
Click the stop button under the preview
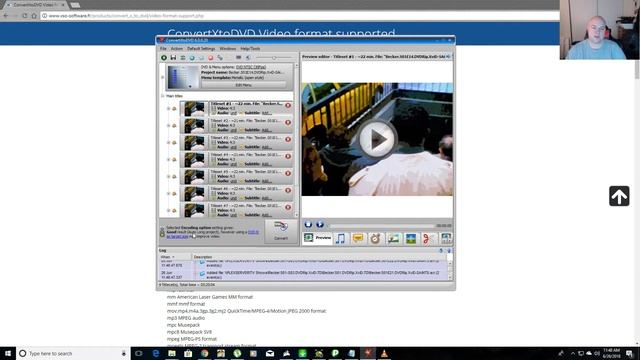308,224
